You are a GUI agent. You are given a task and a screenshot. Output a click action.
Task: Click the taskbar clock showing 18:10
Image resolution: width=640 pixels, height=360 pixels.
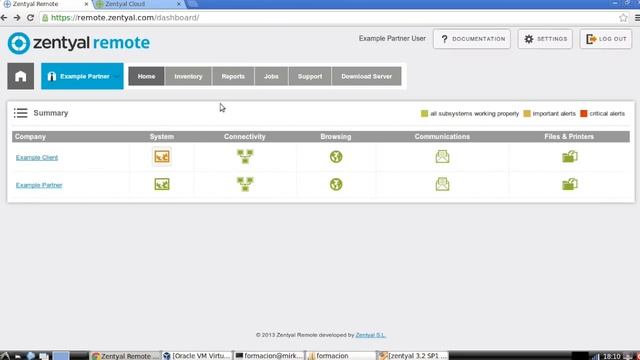pos(611,356)
